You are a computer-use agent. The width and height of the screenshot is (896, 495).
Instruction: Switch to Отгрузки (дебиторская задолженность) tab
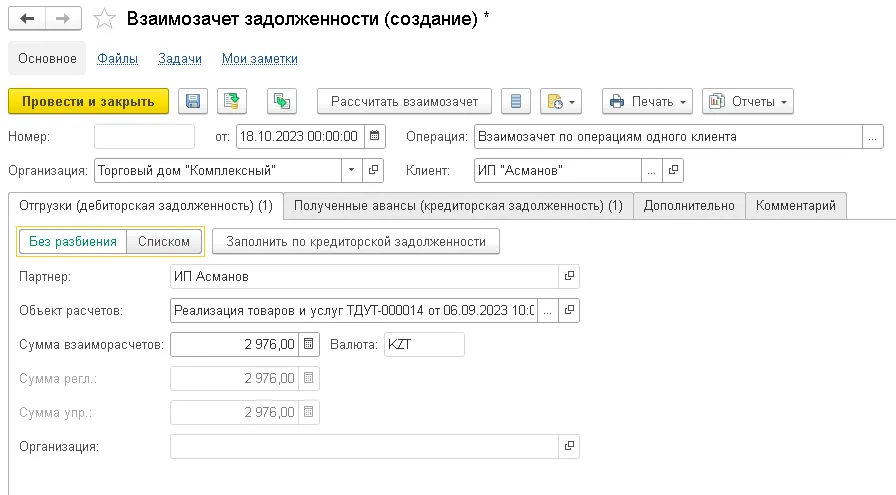click(146, 206)
